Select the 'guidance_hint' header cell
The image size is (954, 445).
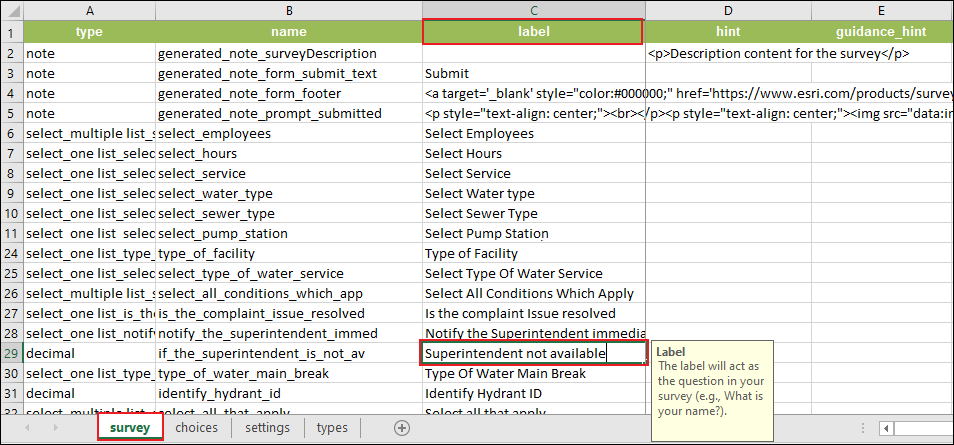pos(881,32)
